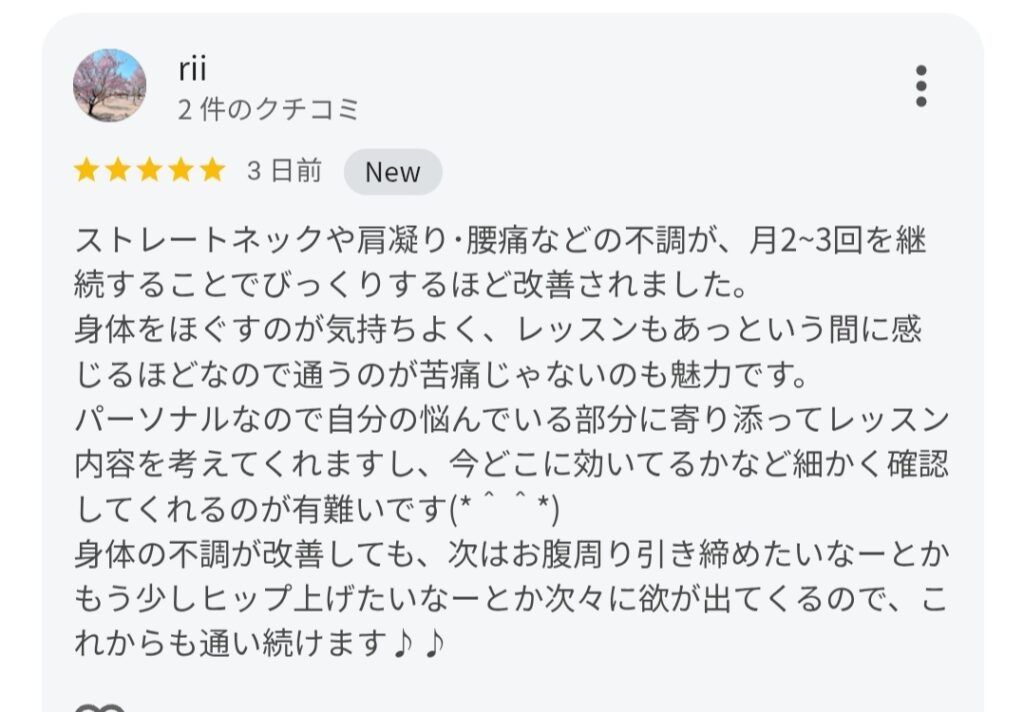The height and width of the screenshot is (712, 1024).
Task: View the "2 件のクチコミ" reviewer stats
Action: [x=268, y=108]
